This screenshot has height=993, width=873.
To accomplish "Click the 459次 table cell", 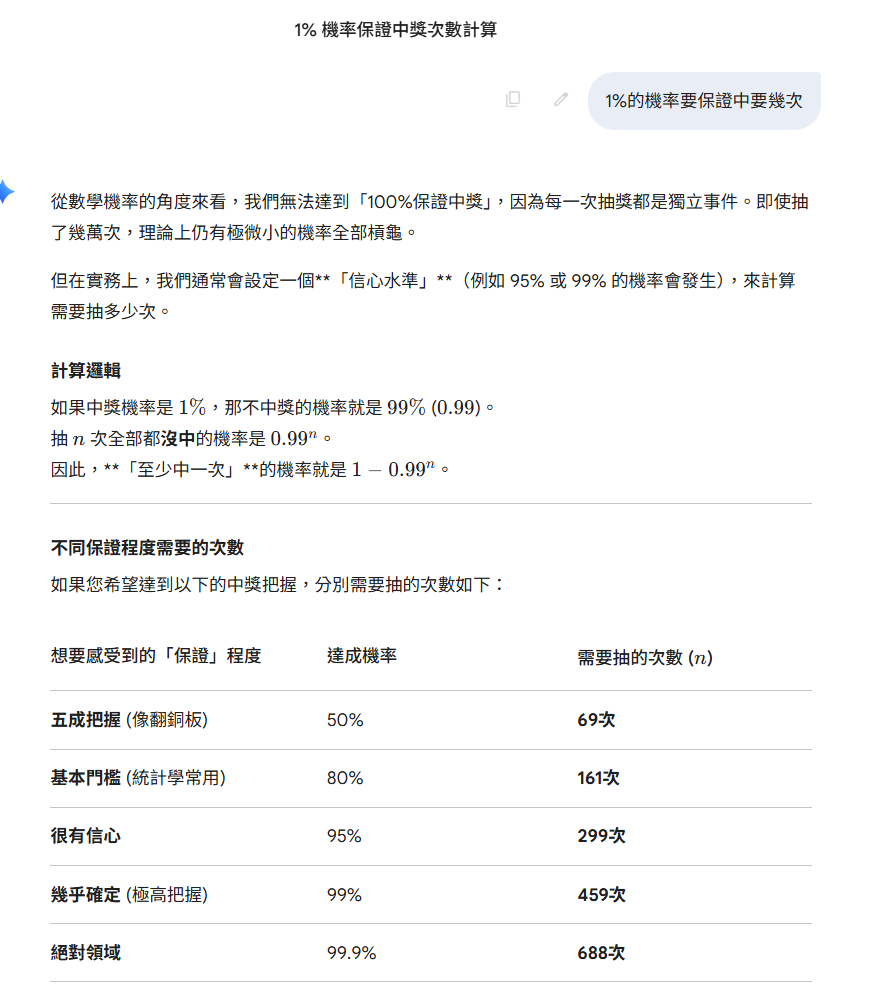I will tap(601, 895).
